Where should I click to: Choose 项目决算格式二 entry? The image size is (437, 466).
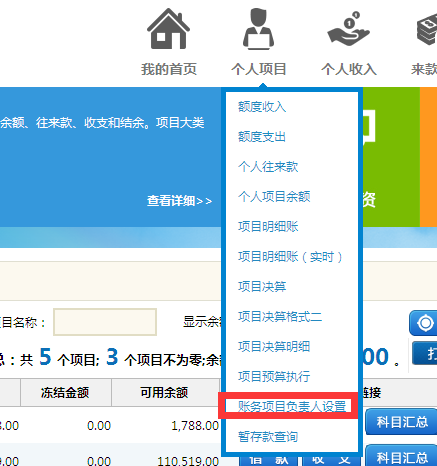coord(280,317)
